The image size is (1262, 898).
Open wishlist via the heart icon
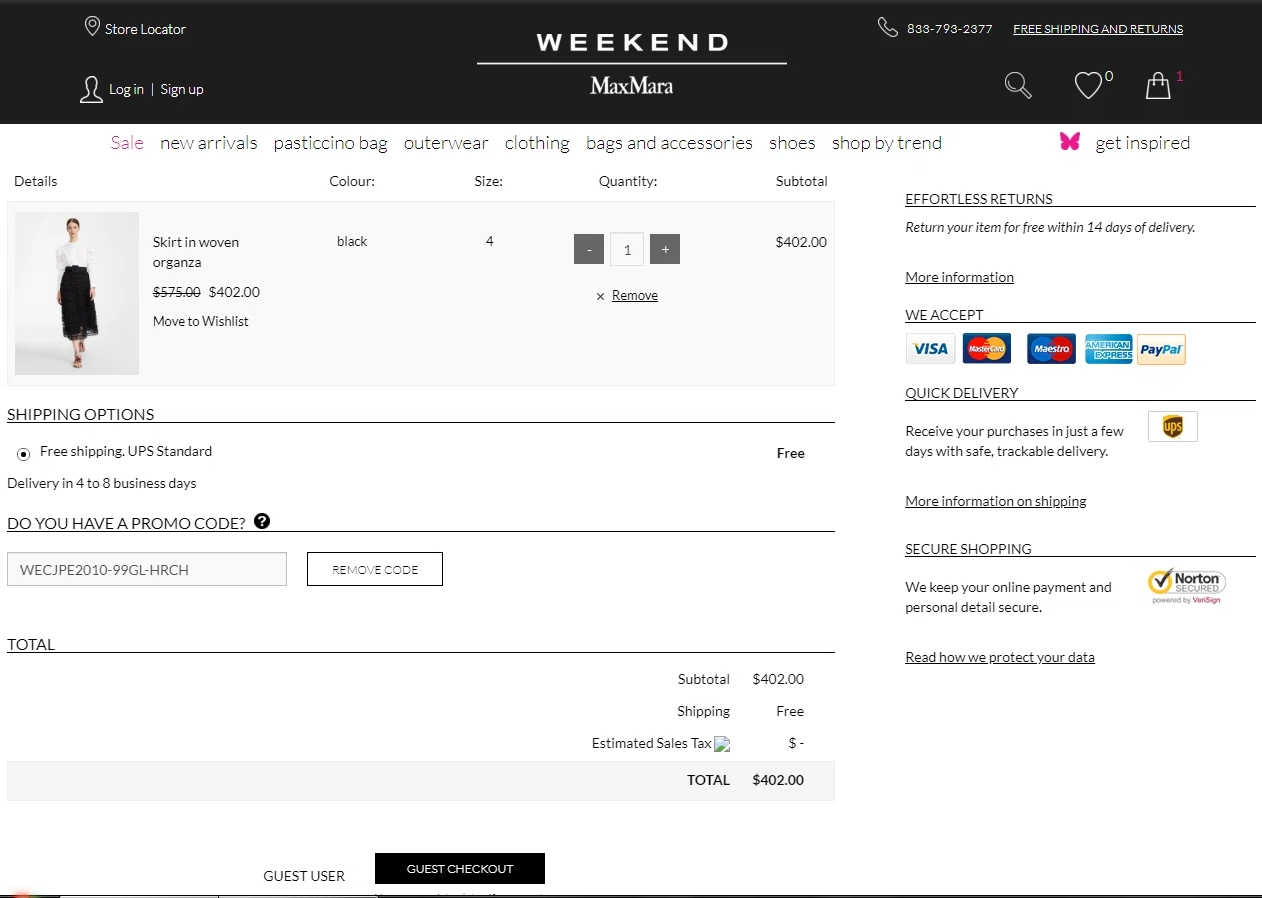point(1088,86)
